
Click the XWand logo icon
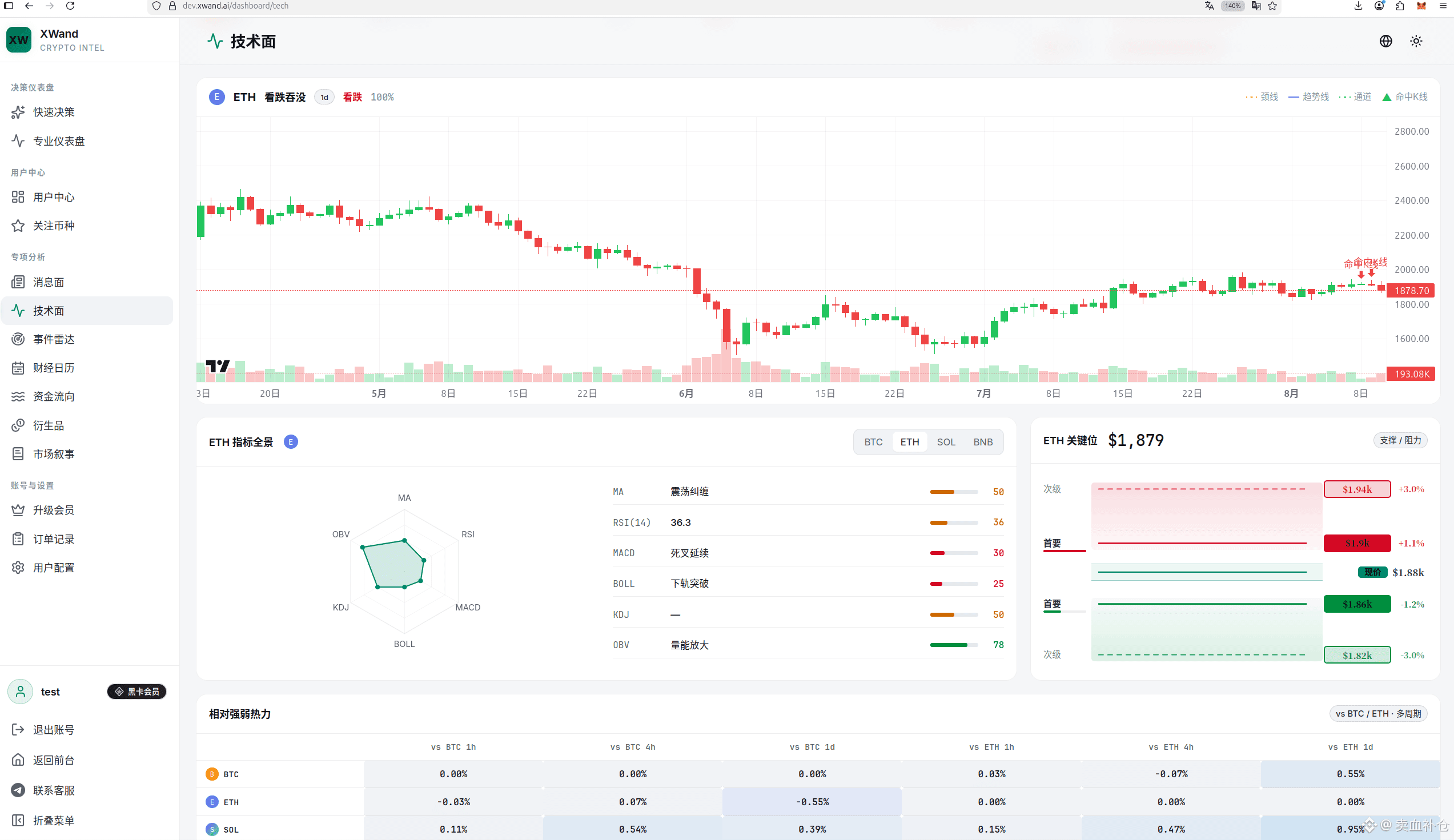(18, 40)
